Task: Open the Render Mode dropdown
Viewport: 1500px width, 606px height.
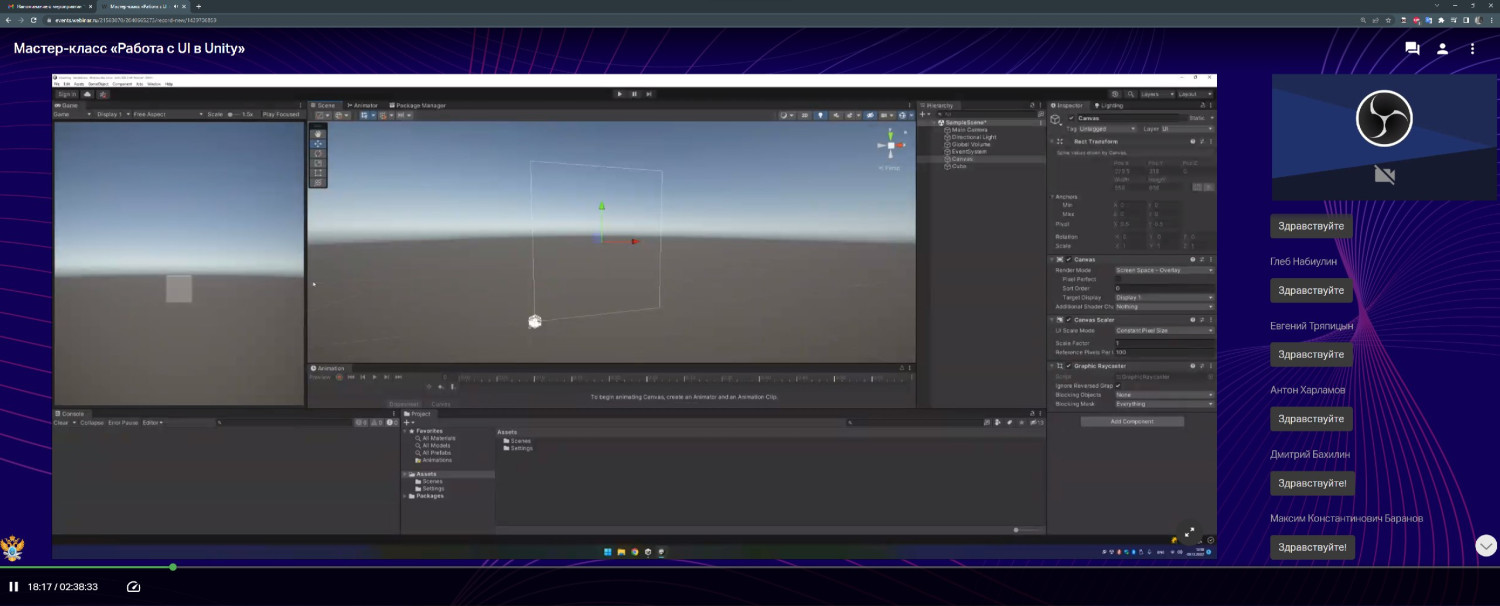Action: tap(1164, 270)
